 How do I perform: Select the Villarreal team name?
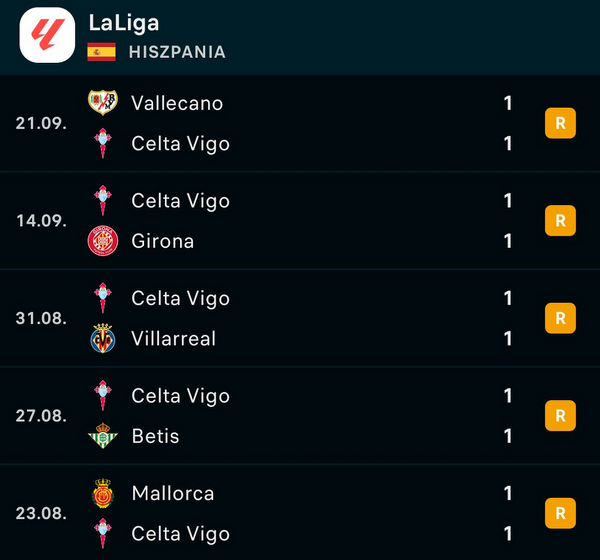pos(173,338)
